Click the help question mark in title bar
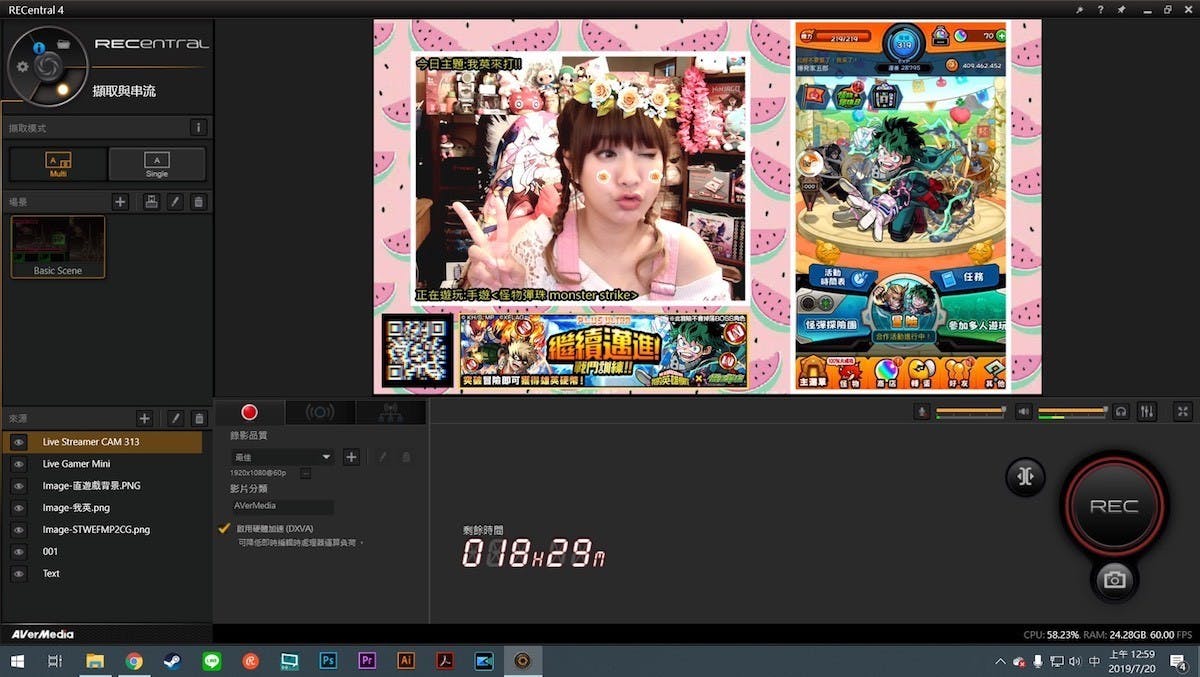The width and height of the screenshot is (1200, 677). (x=1100, y=9)
